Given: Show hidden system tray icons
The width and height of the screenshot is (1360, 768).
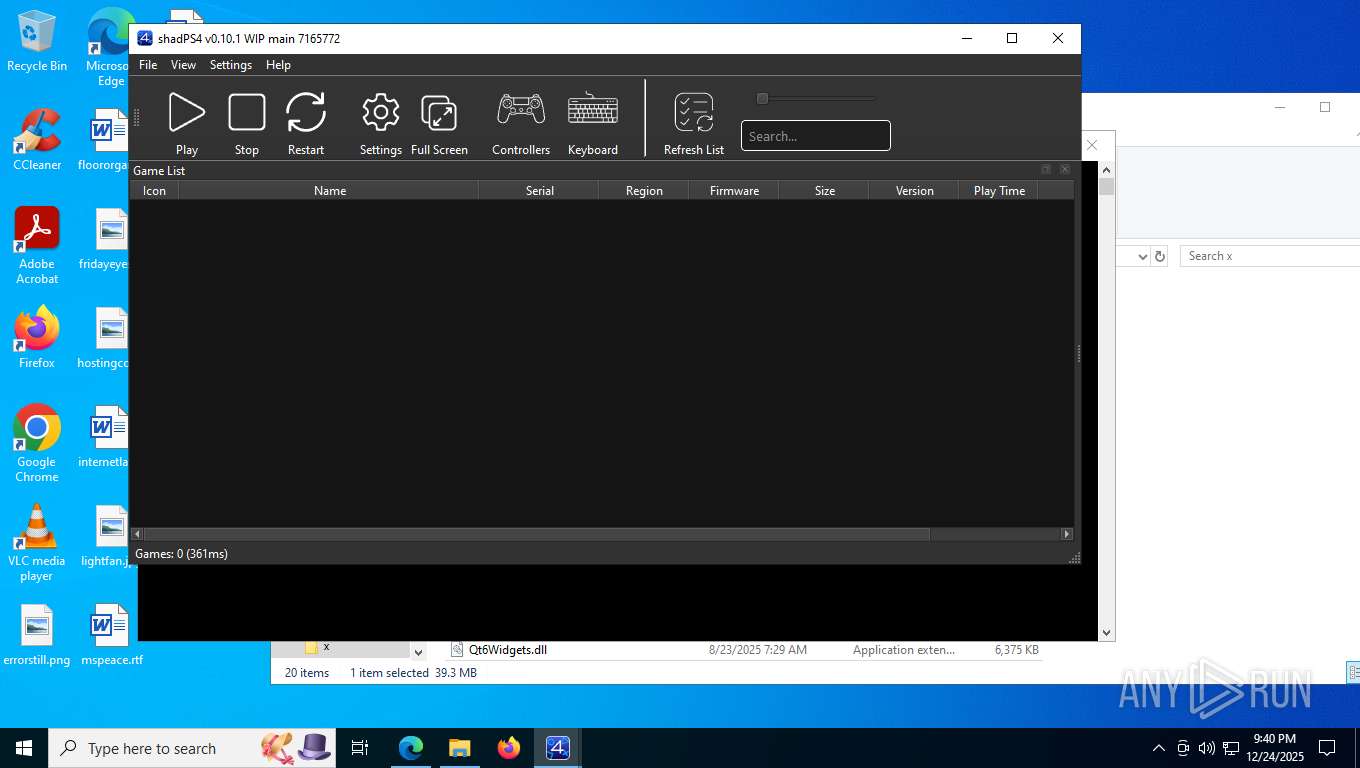Looking at the screenshot, I should pos(1159,748).
